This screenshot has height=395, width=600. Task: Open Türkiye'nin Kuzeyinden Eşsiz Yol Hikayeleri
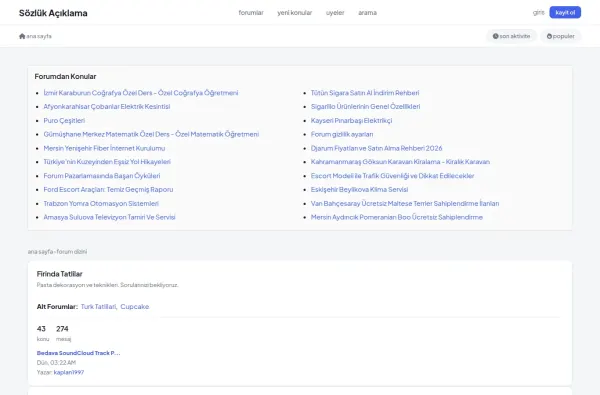[x=107, y=162]
